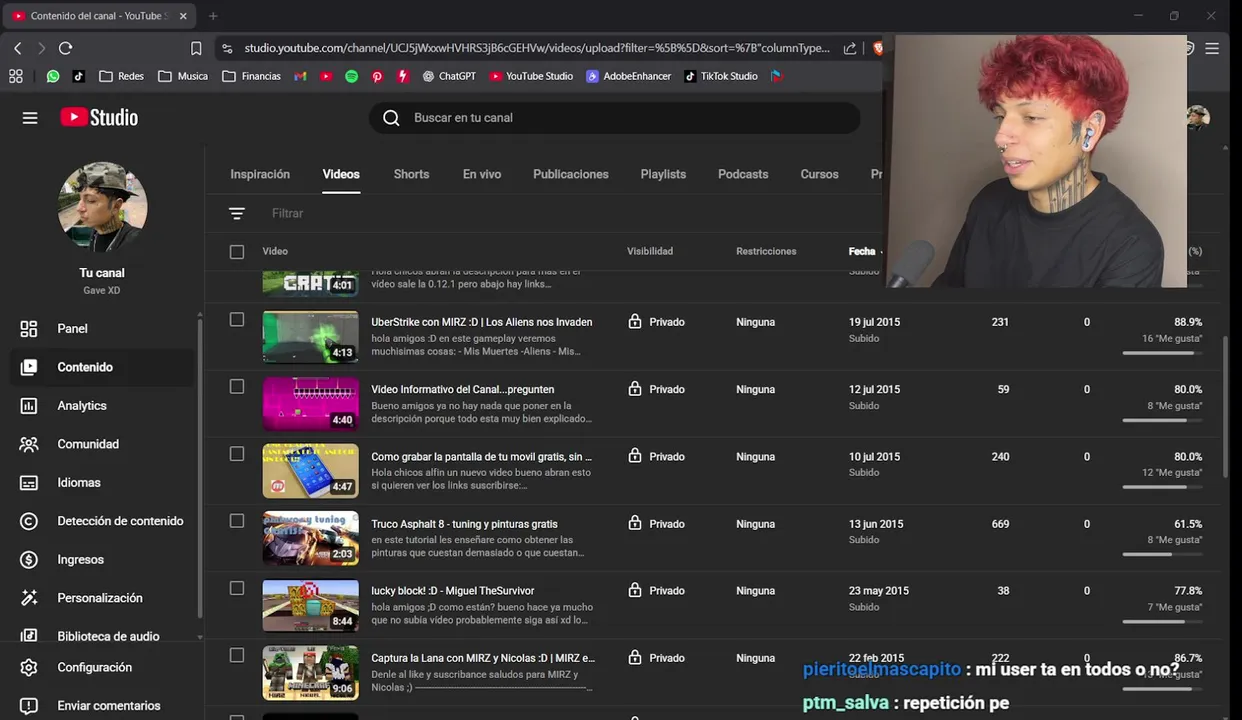Viewport: 1242px width, 720px height.
Task: Open the Playlists tab
Action: click(x=663, y=174)
